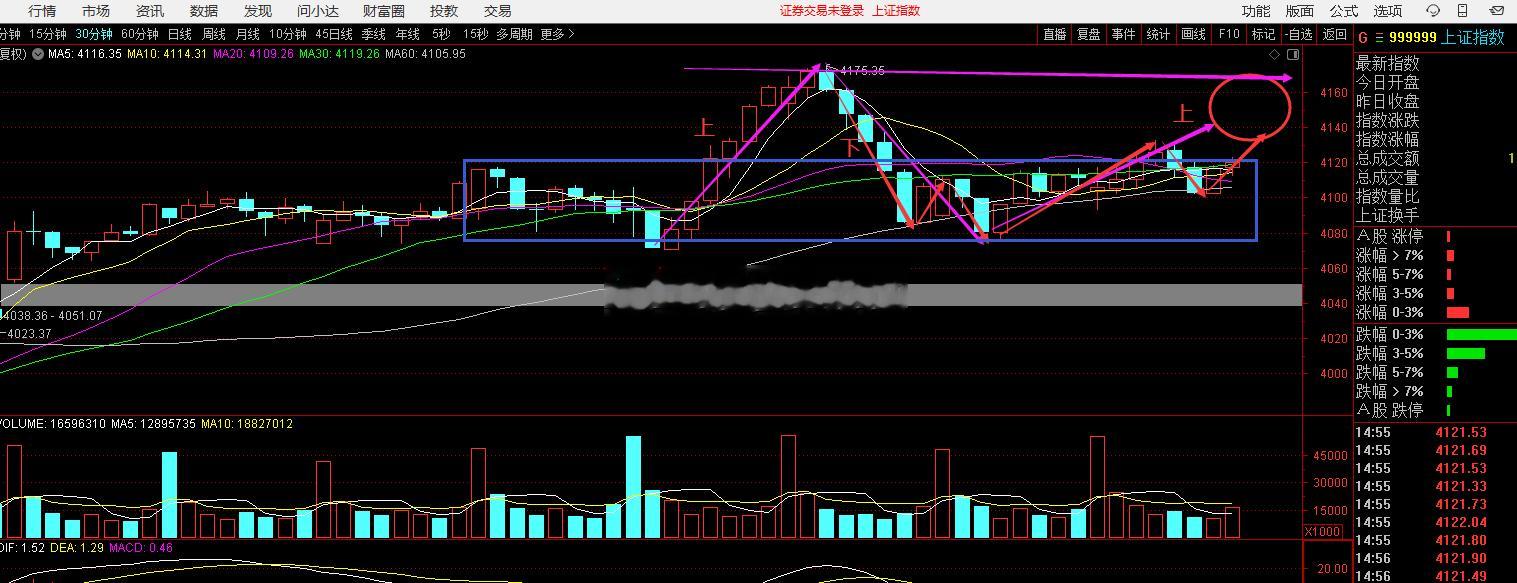Viewport: 1517px width, 583px height.
Task: Open the 公式 menu
Action: coord(1344,11)
